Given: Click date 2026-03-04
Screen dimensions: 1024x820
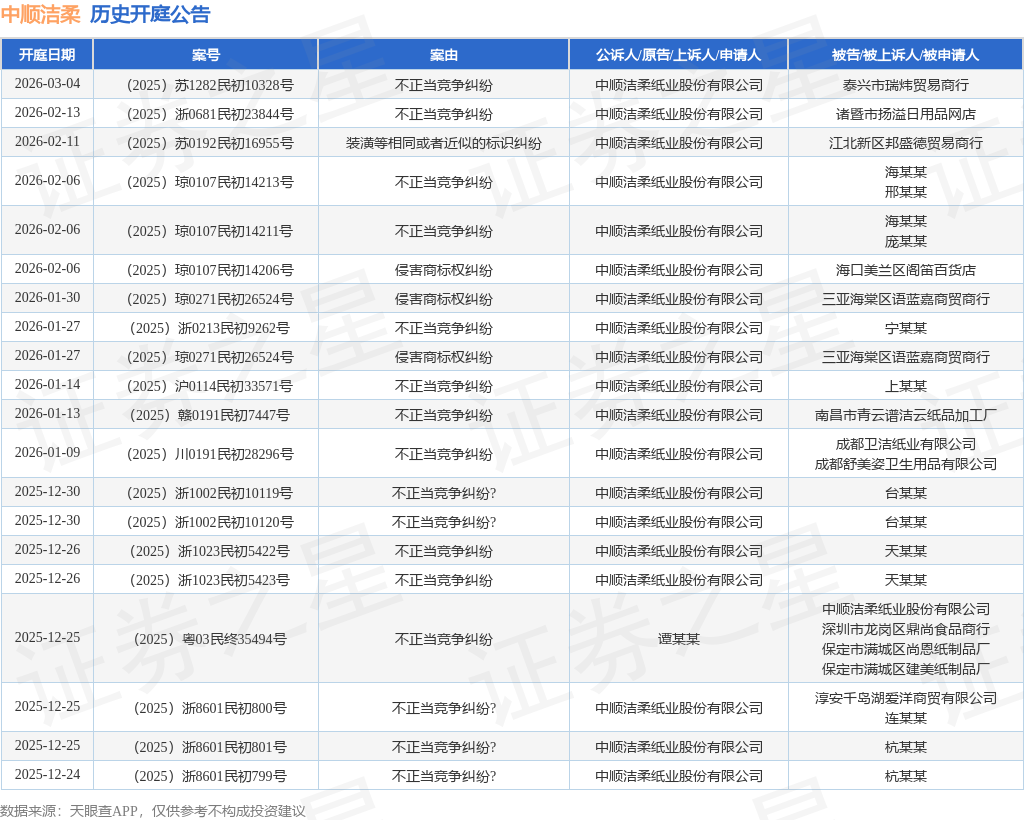Looking at the screenshot, I should (47, 84).
